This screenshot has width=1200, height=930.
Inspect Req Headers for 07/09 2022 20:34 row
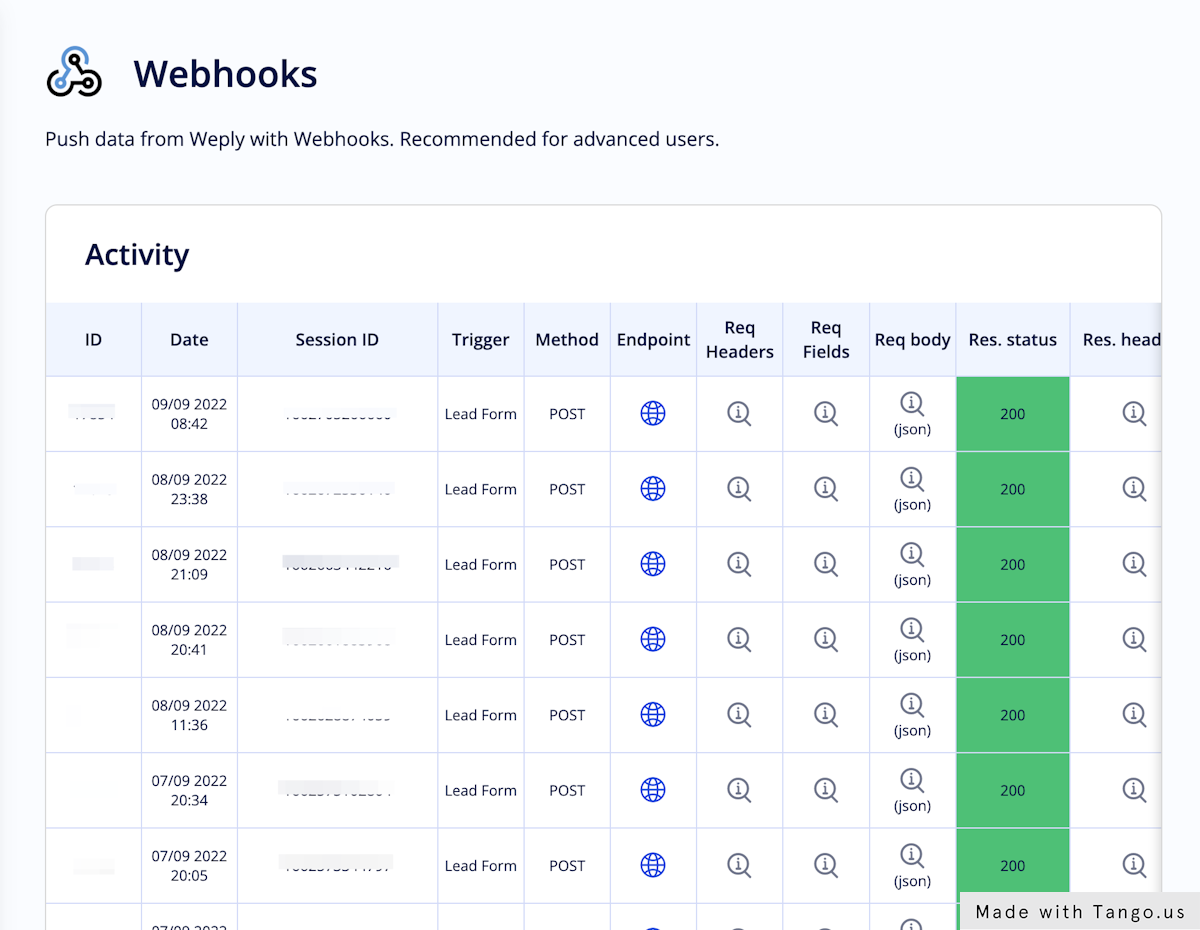click(739, 790)
